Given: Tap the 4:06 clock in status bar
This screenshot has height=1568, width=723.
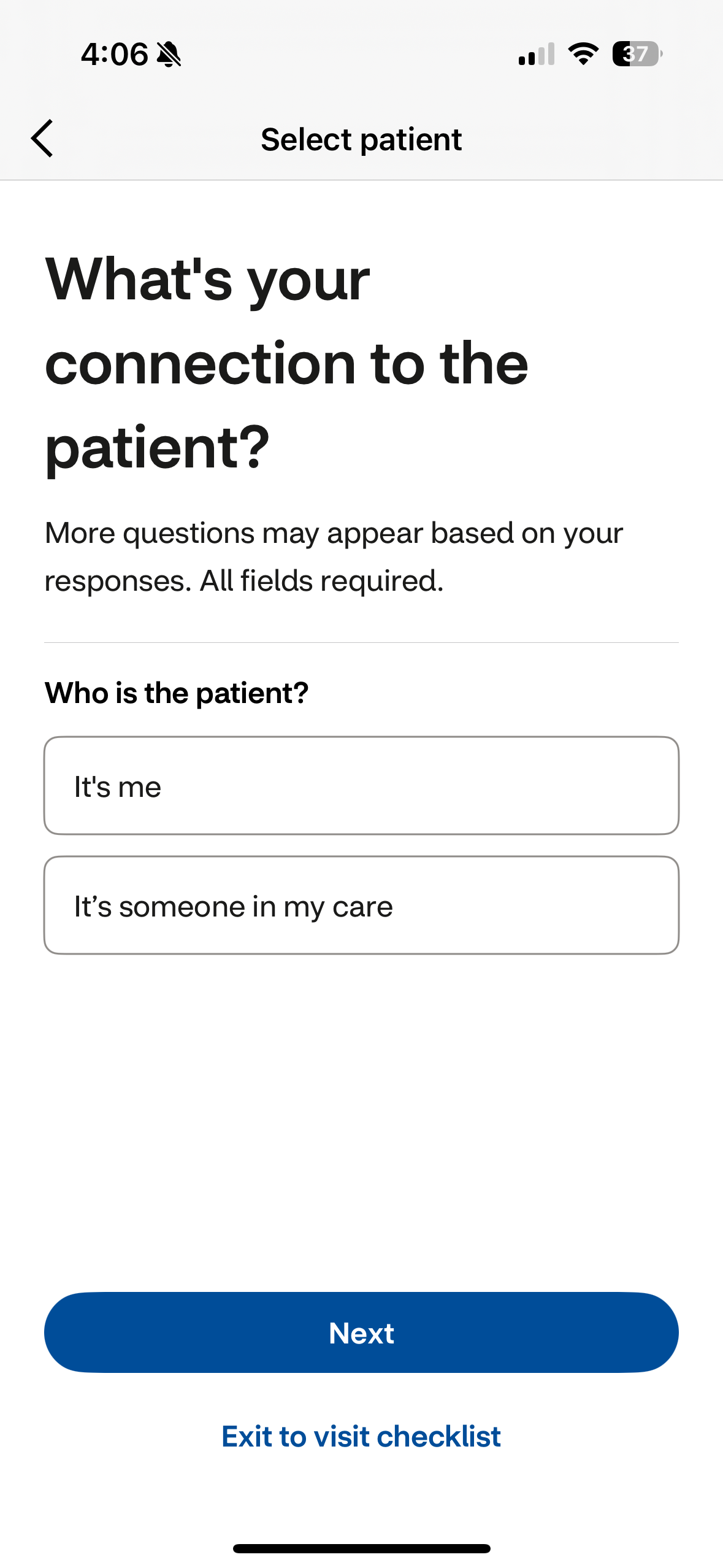Looking at the screenshot, I should (115, 55).
